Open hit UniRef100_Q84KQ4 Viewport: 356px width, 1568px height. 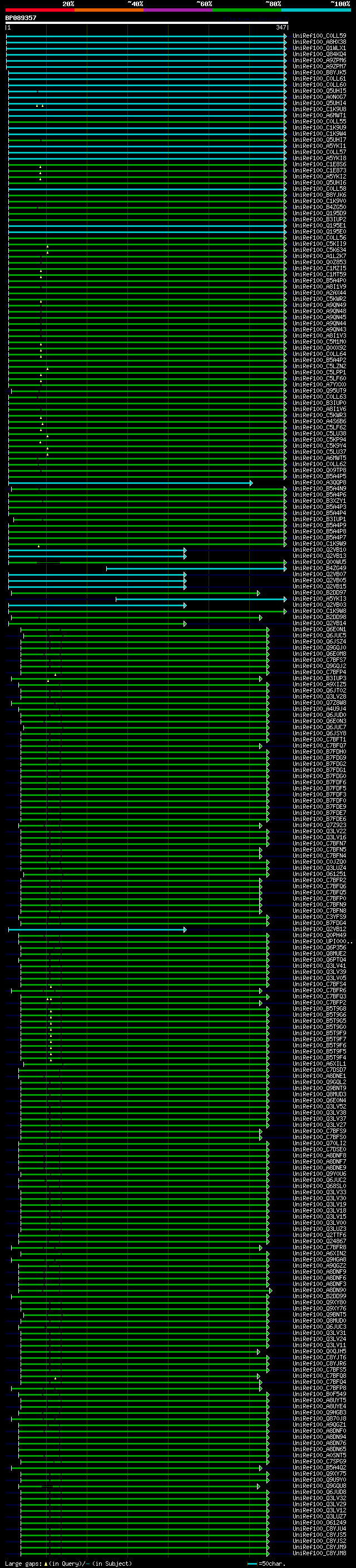click(319, 54)
